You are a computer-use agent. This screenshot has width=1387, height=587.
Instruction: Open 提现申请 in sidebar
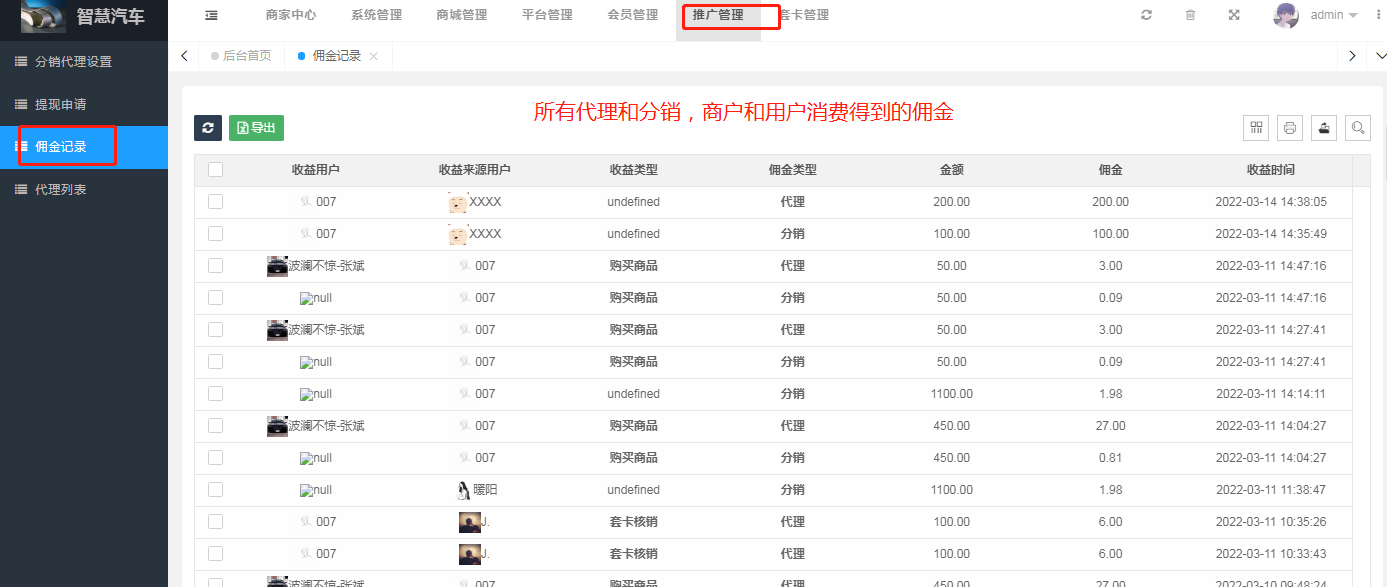84,104
